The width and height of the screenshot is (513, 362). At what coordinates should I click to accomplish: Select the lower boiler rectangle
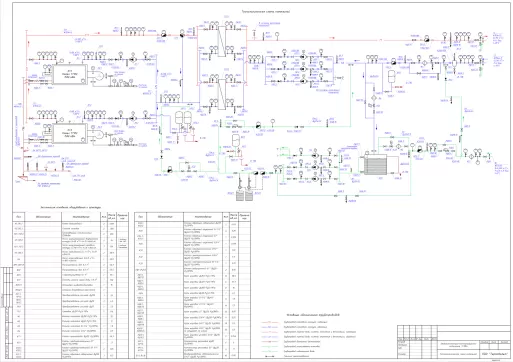[70, 133]
